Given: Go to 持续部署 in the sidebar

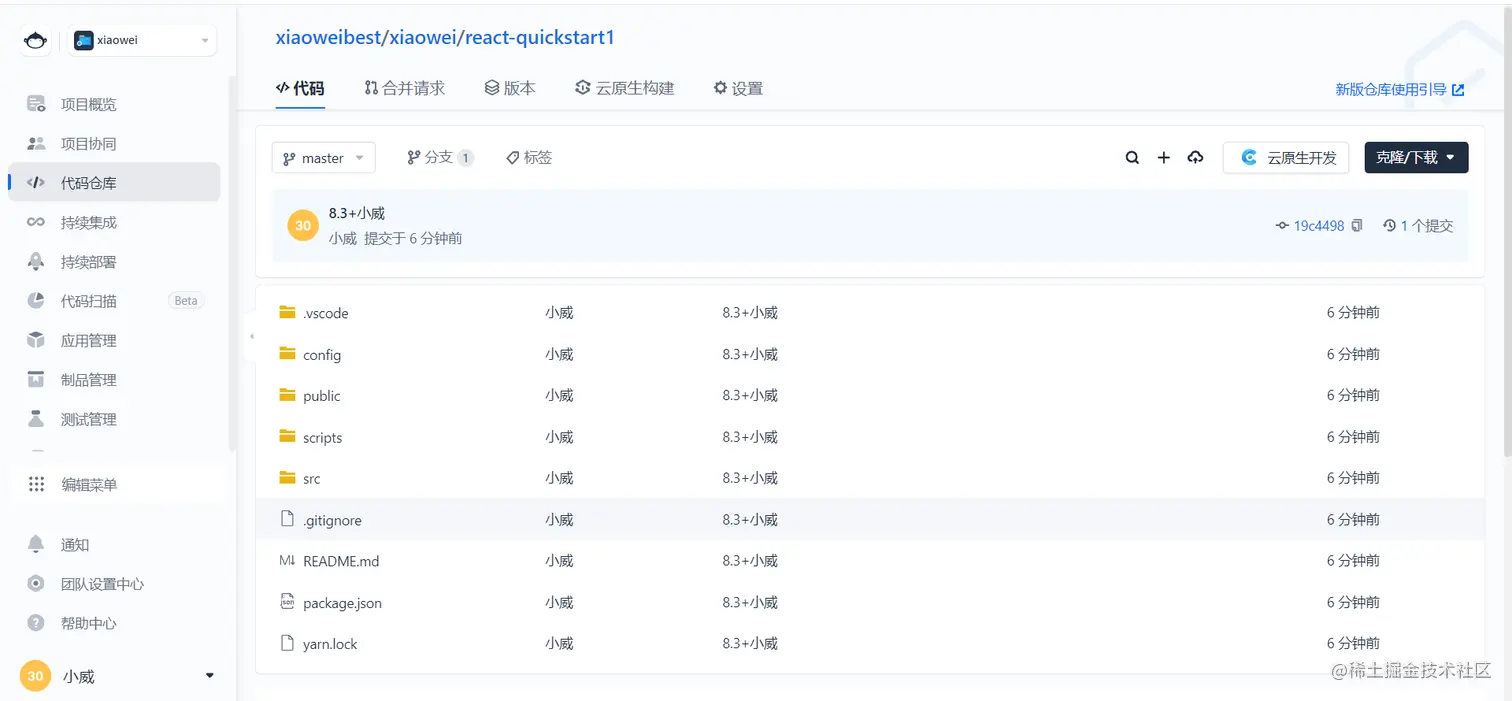Looking at the screenshot, I should tap(113, 262).
